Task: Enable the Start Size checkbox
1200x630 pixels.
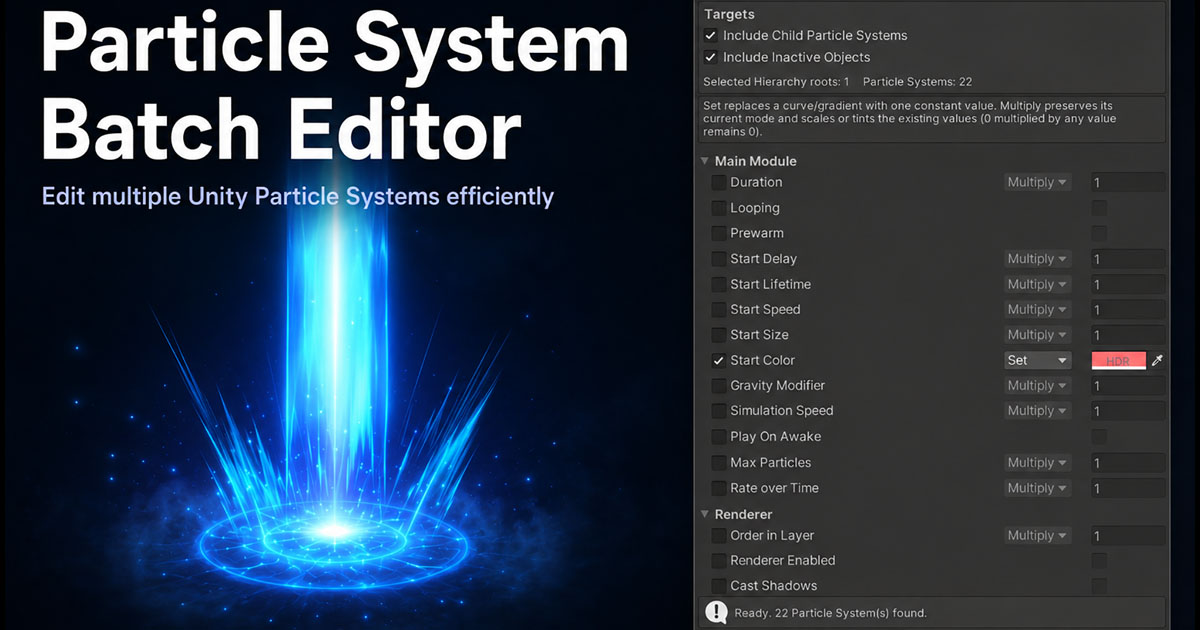Action: pos(719,335)
